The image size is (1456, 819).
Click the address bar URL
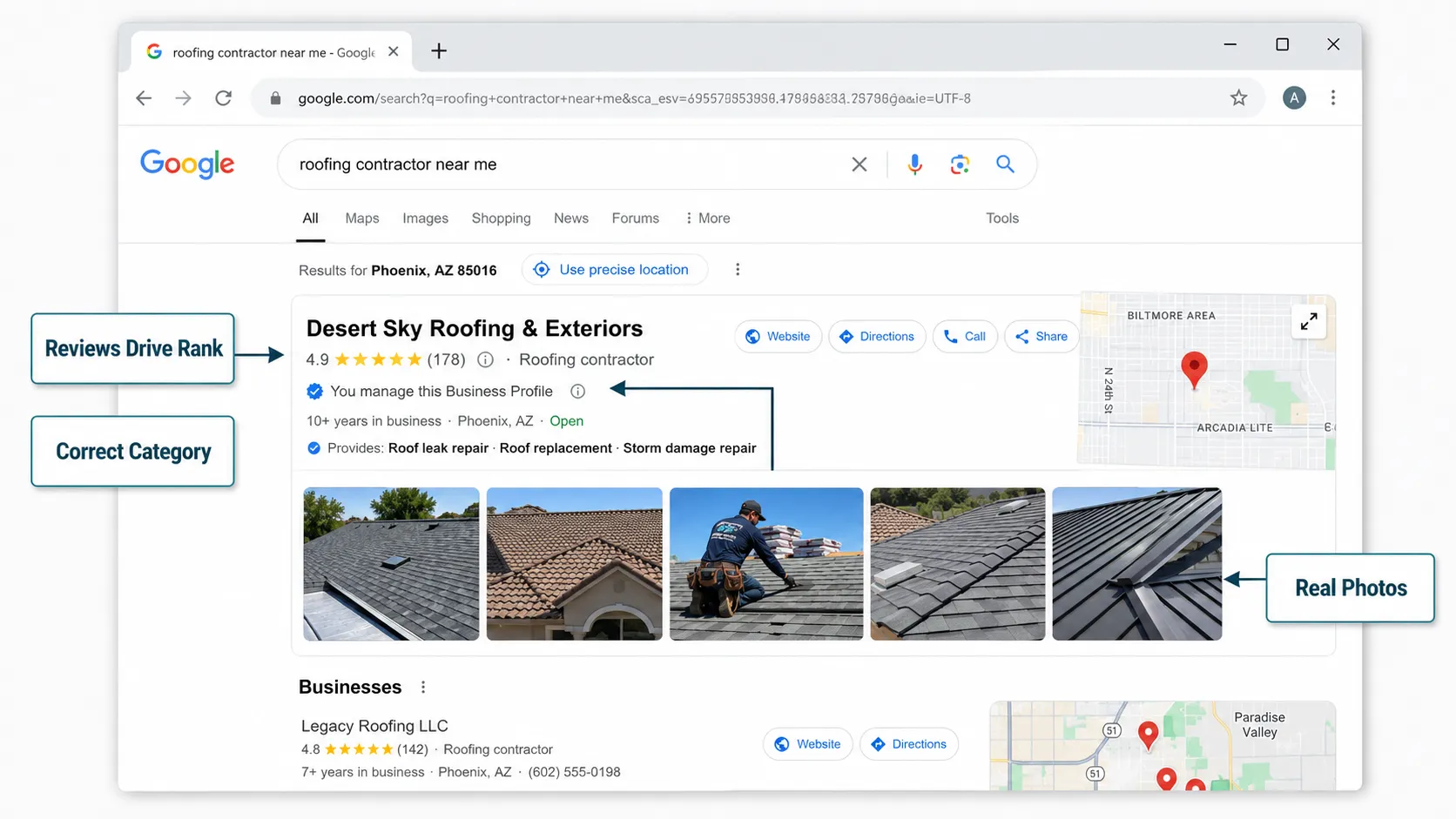pos(634,98)
